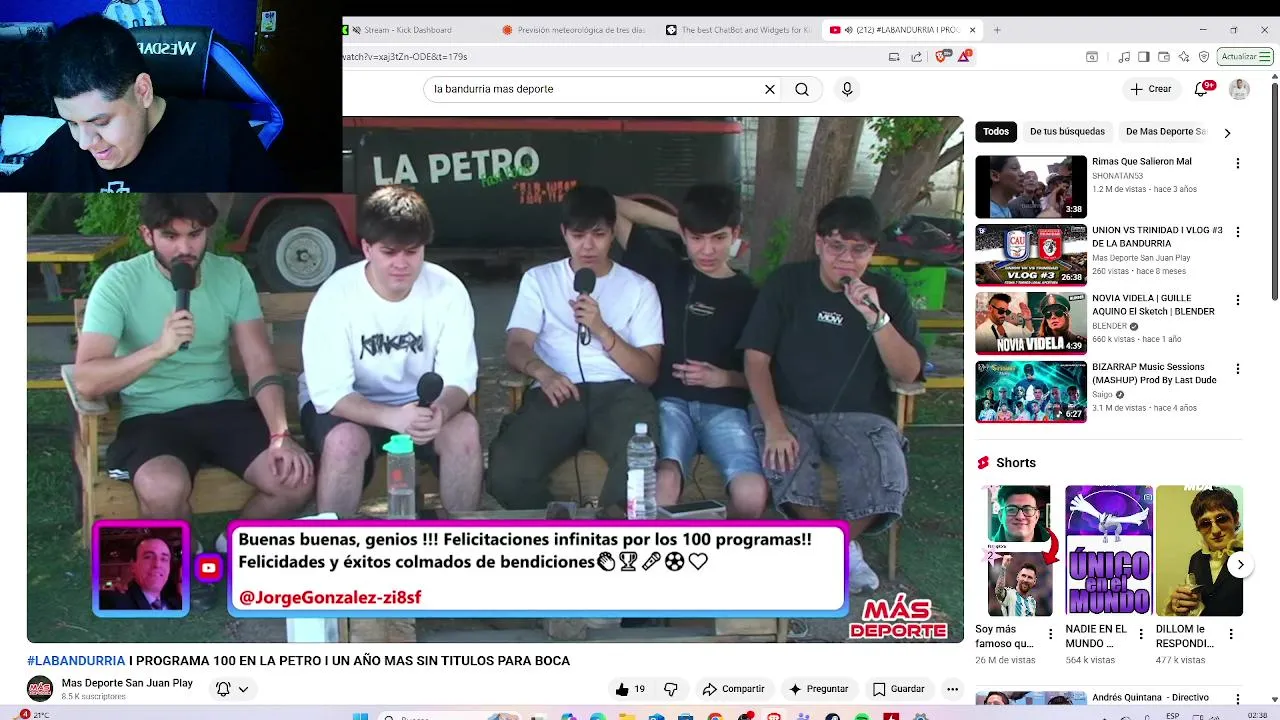Click the share page icon in address bar

coord(916,57)
